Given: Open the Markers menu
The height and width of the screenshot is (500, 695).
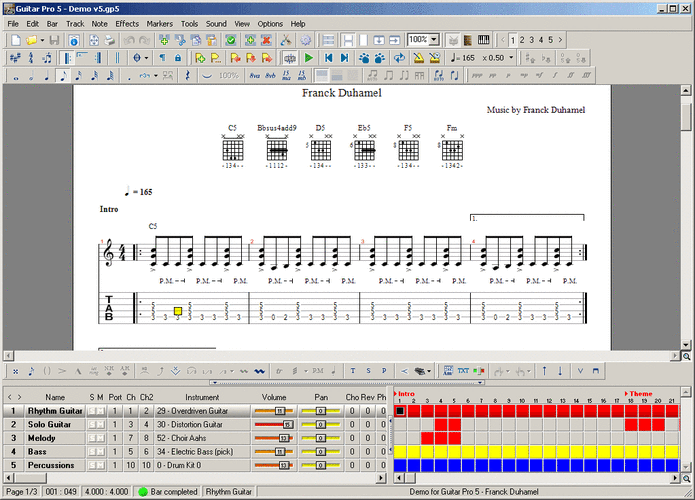Looking at the screenshot, I should [x=160, y=24].
